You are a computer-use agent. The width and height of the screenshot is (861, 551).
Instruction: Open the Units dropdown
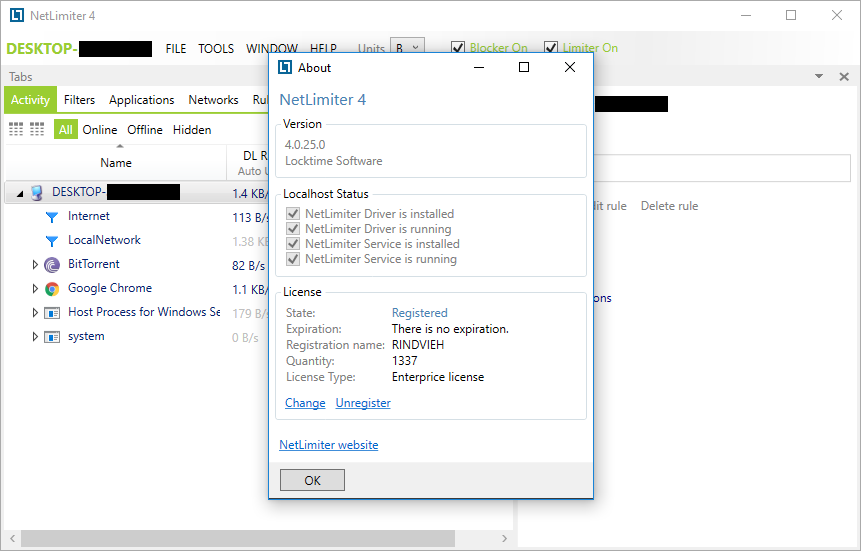pos(407,48)
